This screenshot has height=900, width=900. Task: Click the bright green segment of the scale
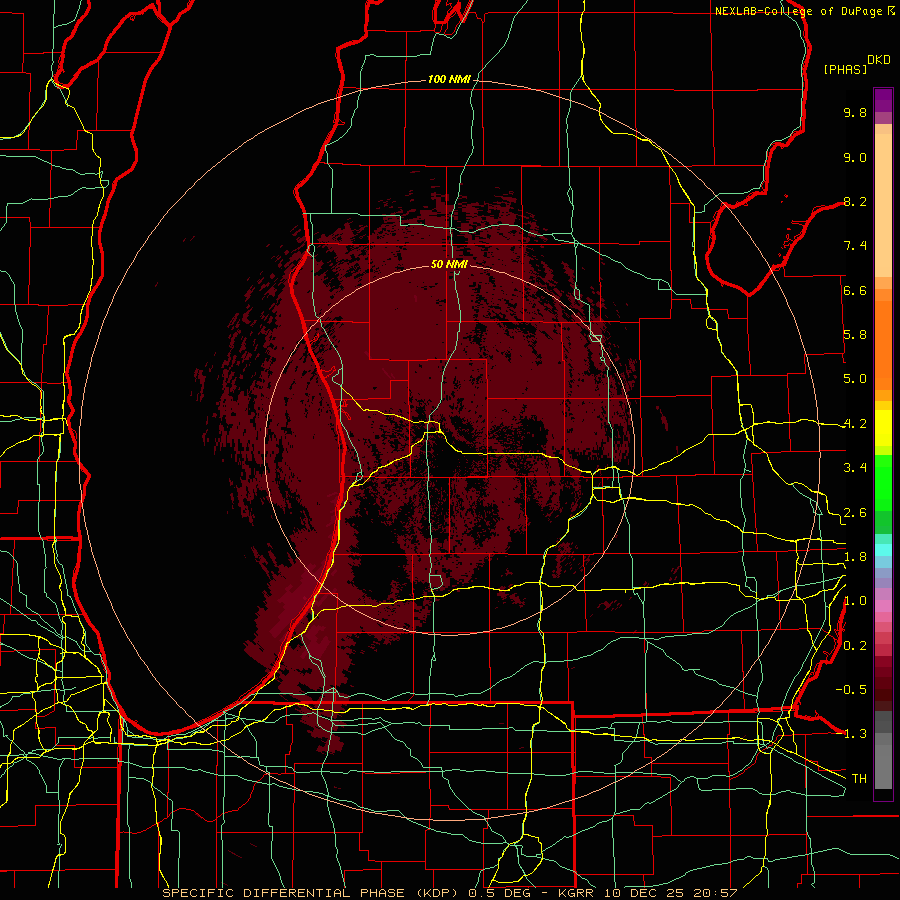(883, 482)
